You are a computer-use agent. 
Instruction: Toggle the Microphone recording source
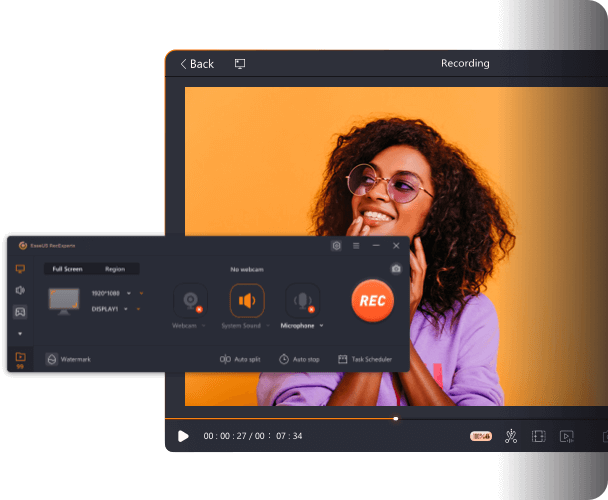(x=303, y=300)
